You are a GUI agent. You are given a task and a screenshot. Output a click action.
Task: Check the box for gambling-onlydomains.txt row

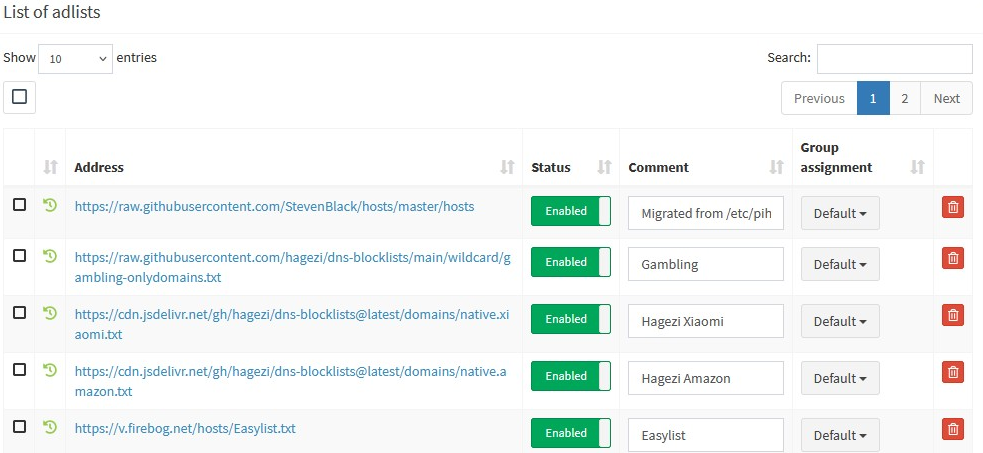tap(19, 256)
